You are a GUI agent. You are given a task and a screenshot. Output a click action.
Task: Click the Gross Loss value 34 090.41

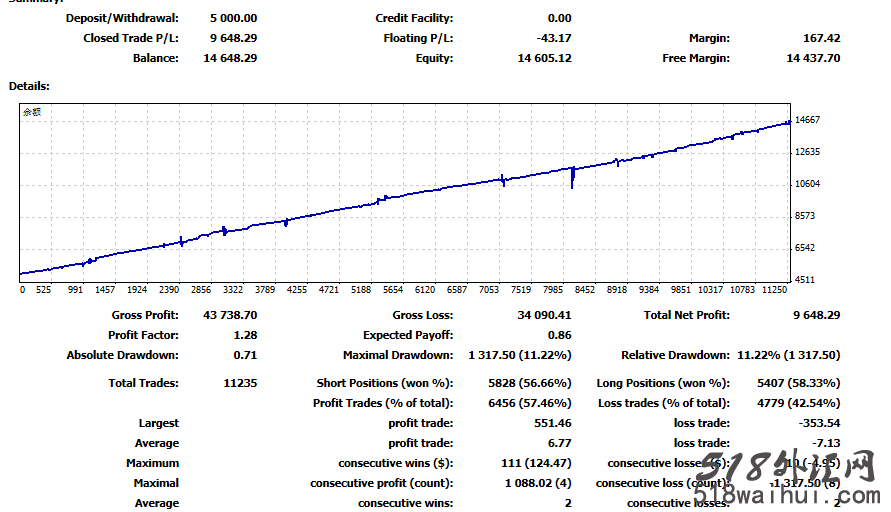pyautogui.click(x=544, y=315)
